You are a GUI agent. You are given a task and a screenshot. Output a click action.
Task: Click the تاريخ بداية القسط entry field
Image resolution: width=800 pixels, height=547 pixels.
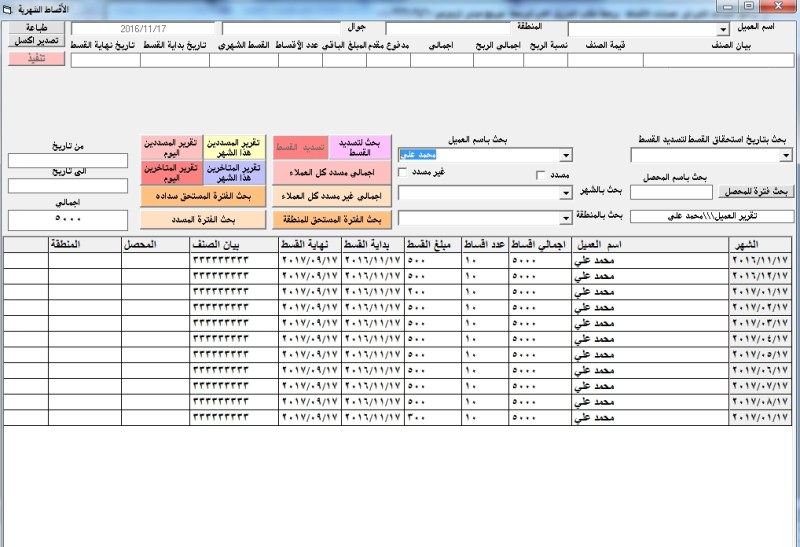point(175,60)
